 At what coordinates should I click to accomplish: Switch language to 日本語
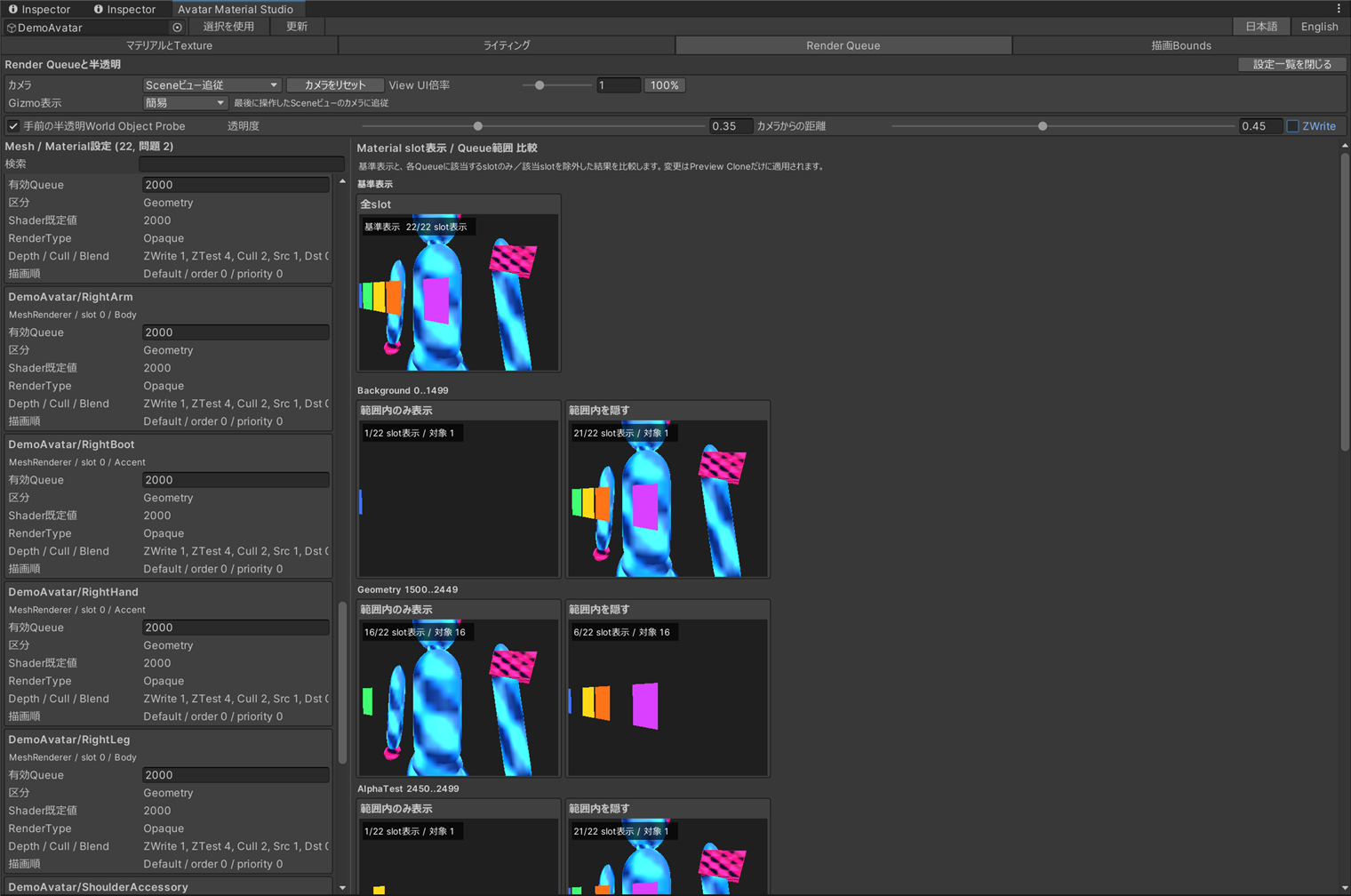click(x=1261, y=27)
